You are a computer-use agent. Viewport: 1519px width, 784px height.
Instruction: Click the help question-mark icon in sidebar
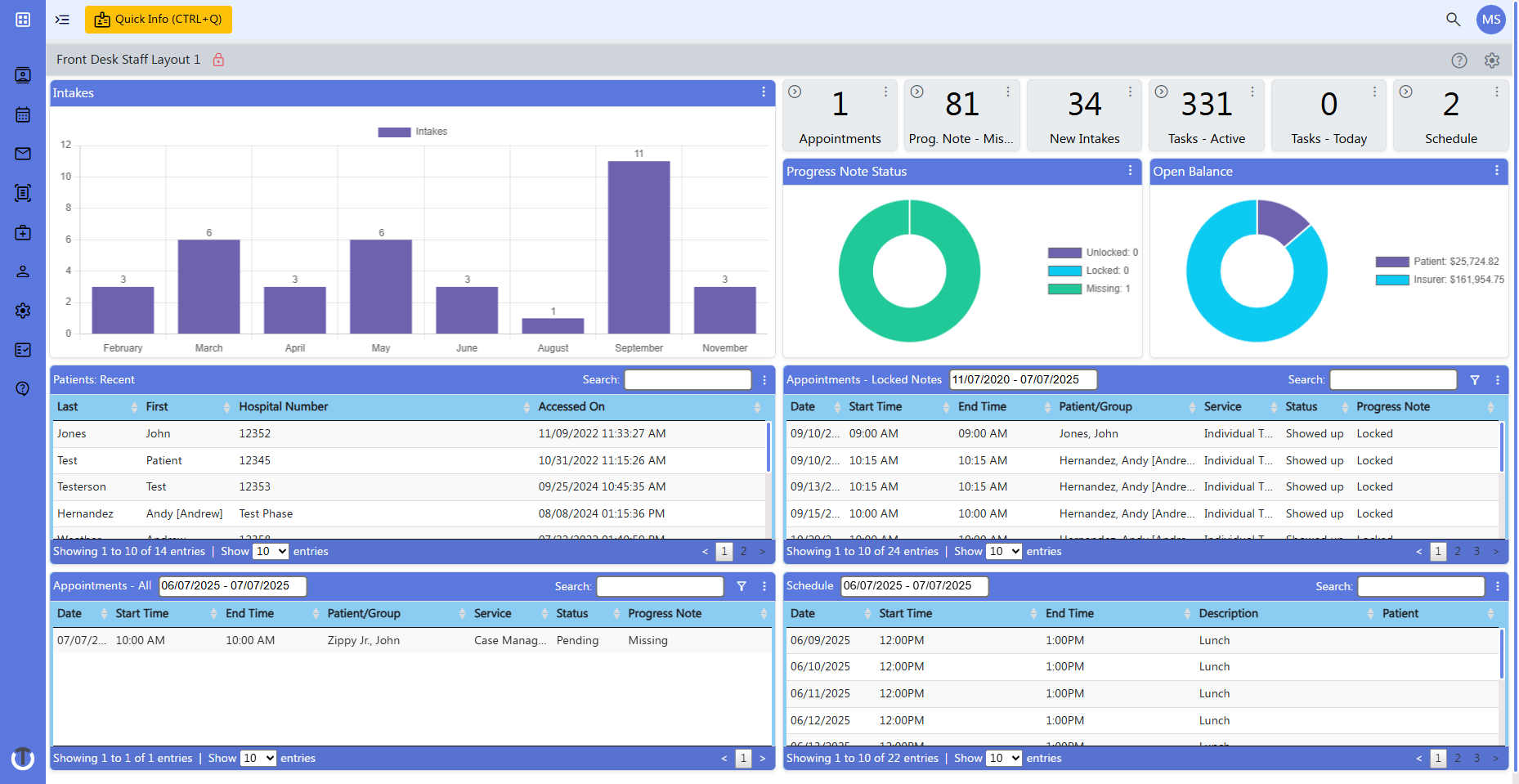coord(22,389)
